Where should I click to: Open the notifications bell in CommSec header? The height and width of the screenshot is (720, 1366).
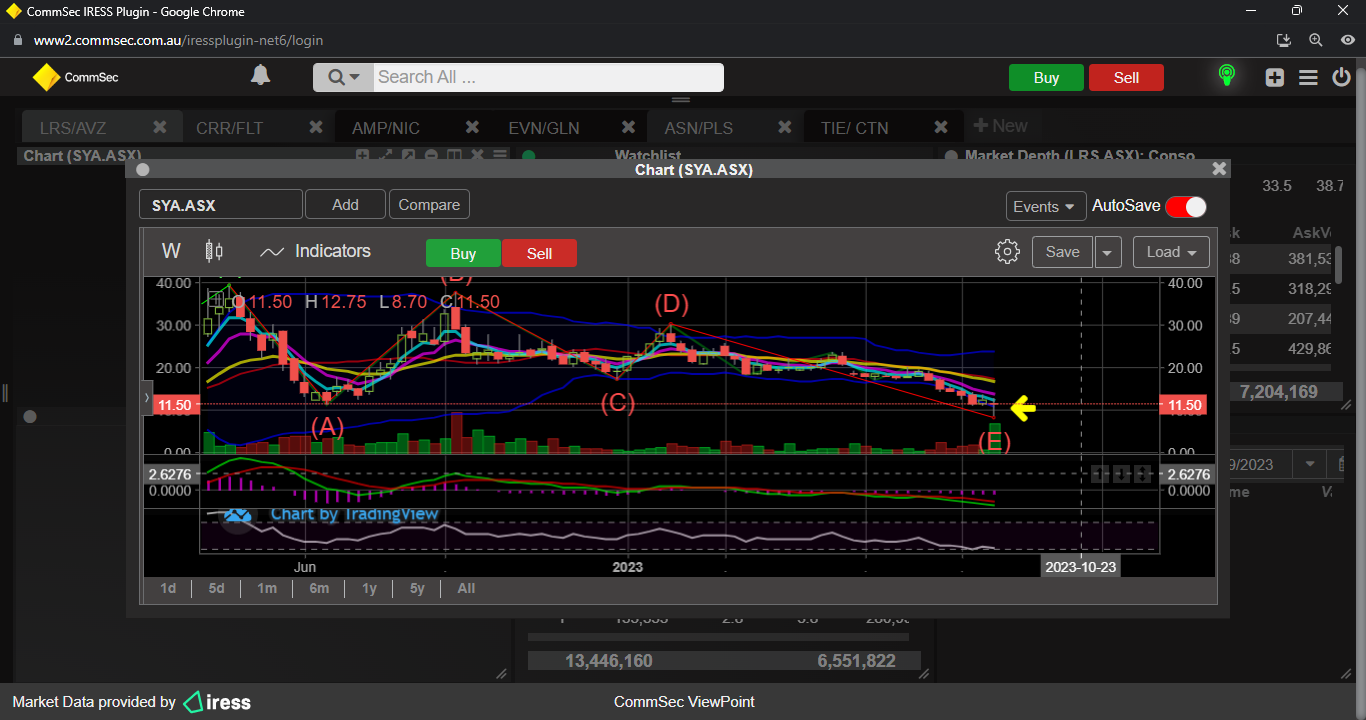[260, 76]
